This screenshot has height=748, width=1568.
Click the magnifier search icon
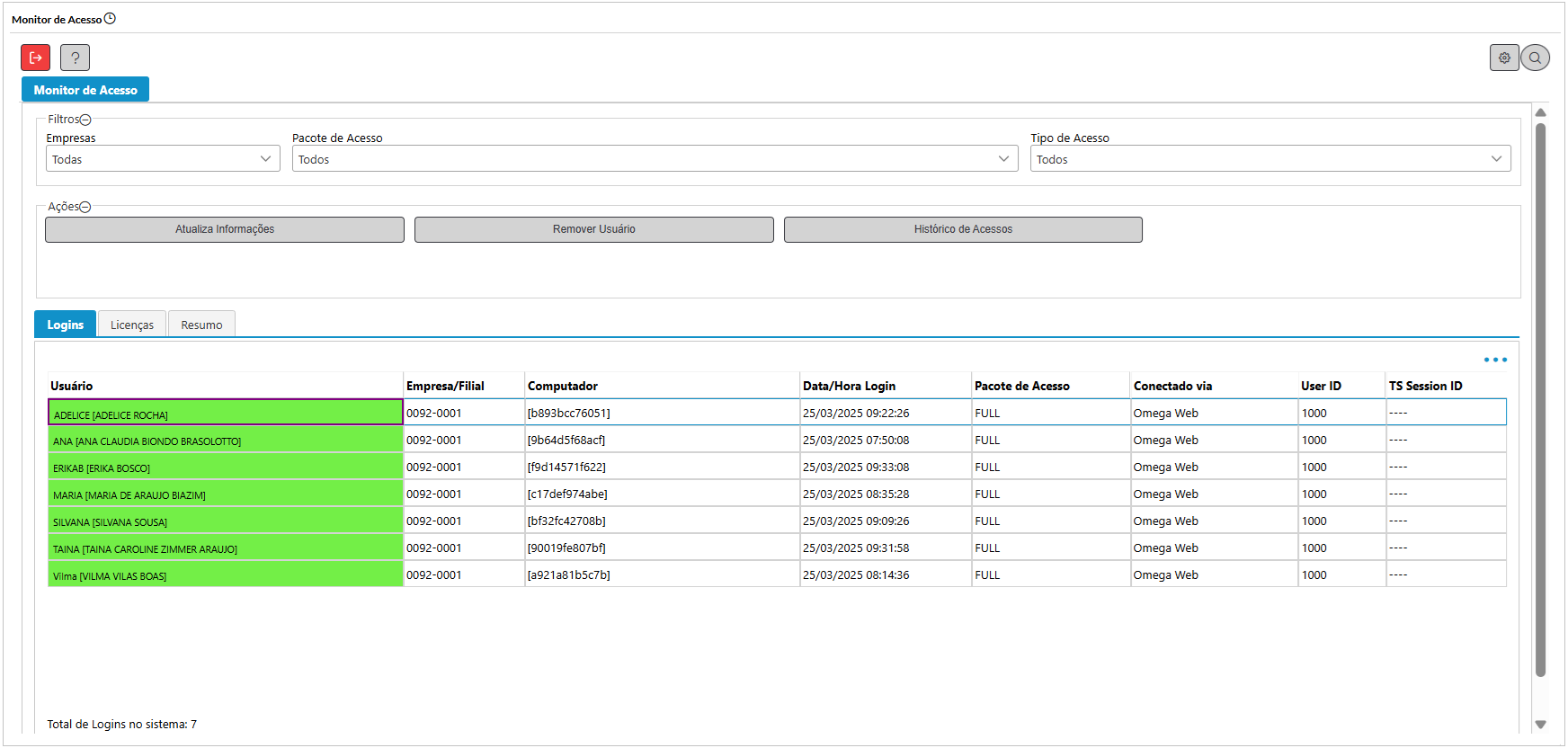tap(1535, 58)
